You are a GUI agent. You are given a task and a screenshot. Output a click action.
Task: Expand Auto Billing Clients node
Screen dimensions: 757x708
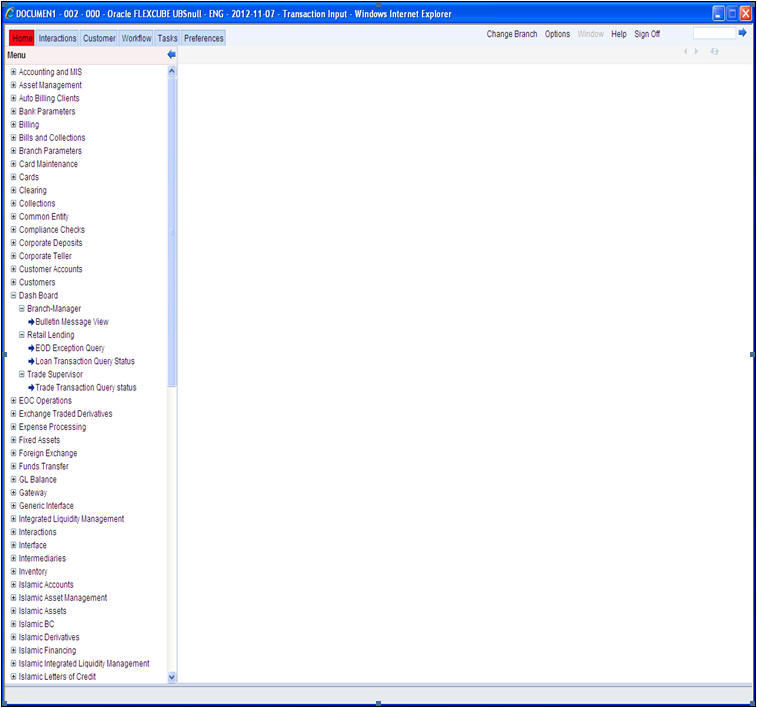click(x=14, y=98)
